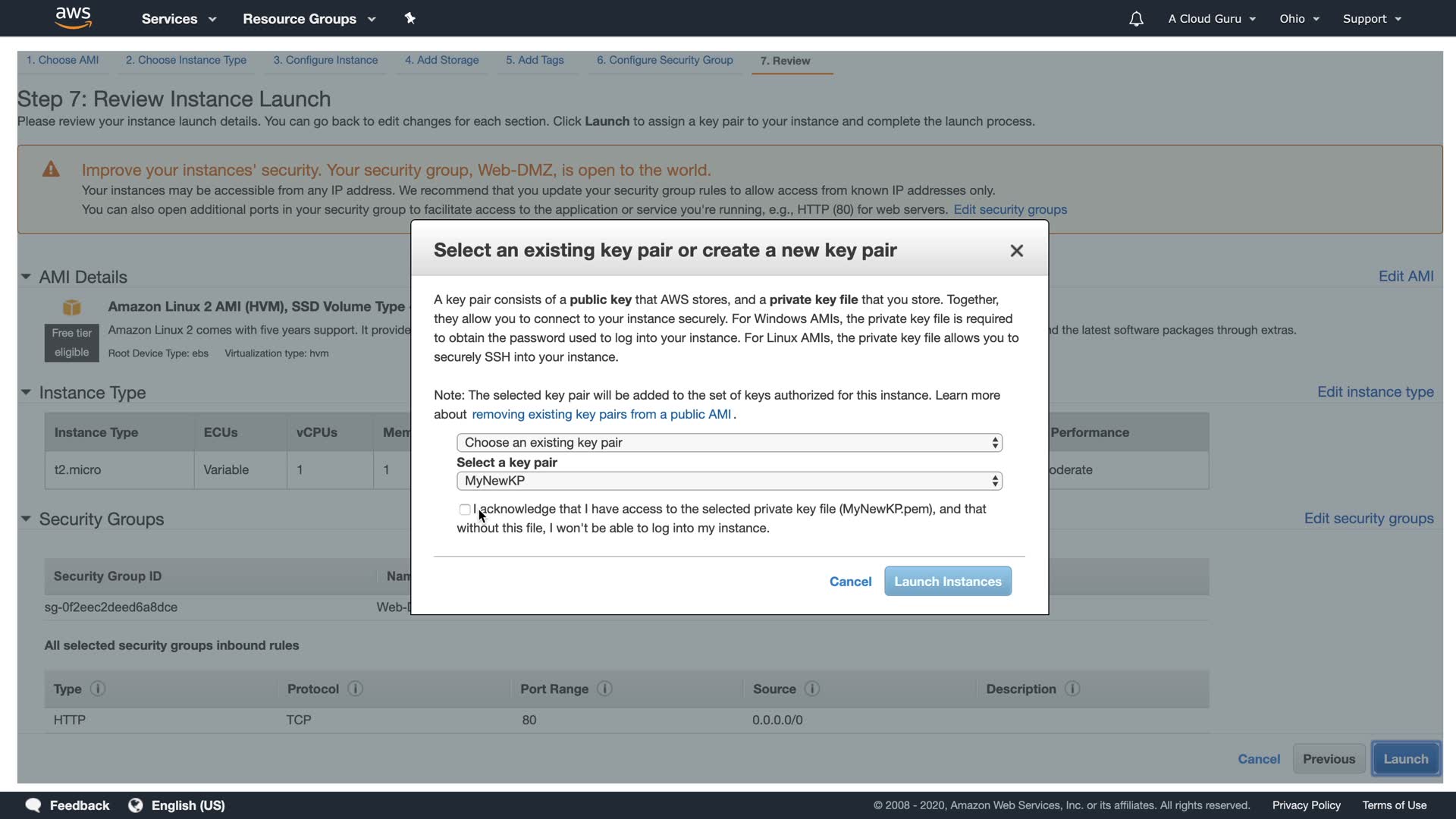The height and width of the screenshot is (819, 1456).
Task: Click the info icon next to Source
Action: coord(811,689)
